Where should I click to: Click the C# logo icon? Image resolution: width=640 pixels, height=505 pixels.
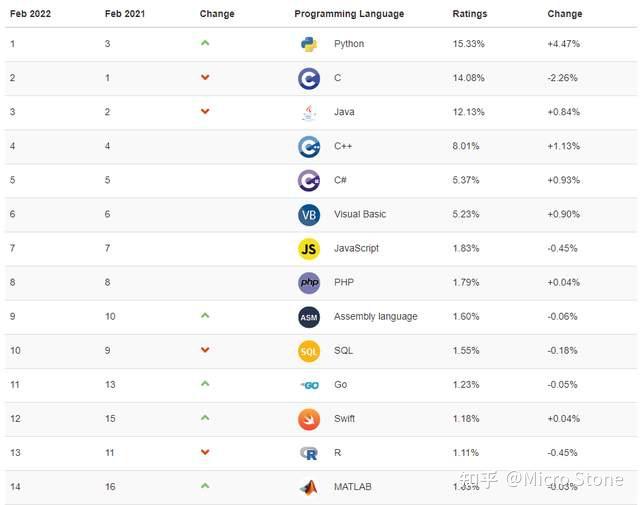coord(309,180)
